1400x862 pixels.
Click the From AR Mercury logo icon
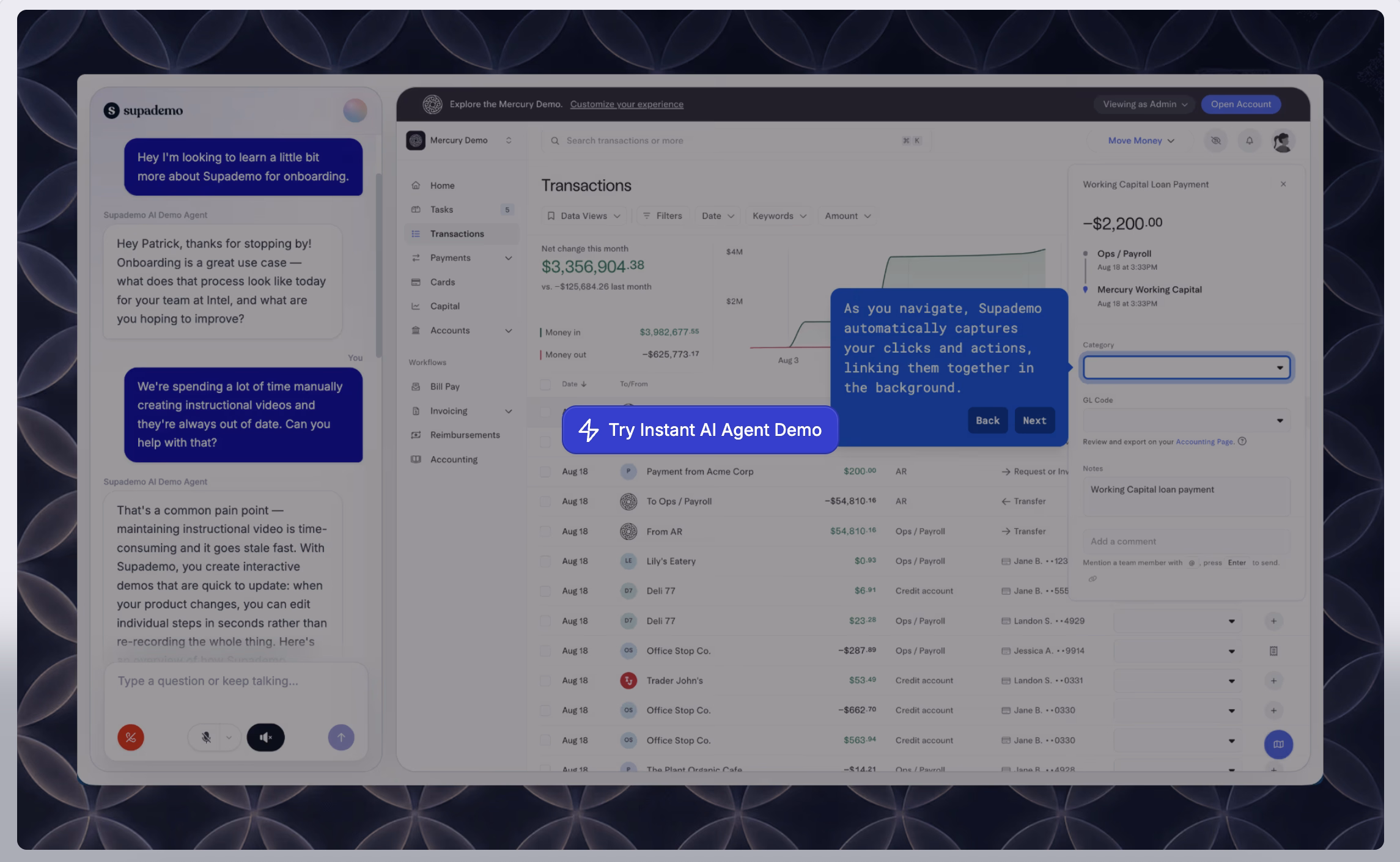tap(628, 531)
